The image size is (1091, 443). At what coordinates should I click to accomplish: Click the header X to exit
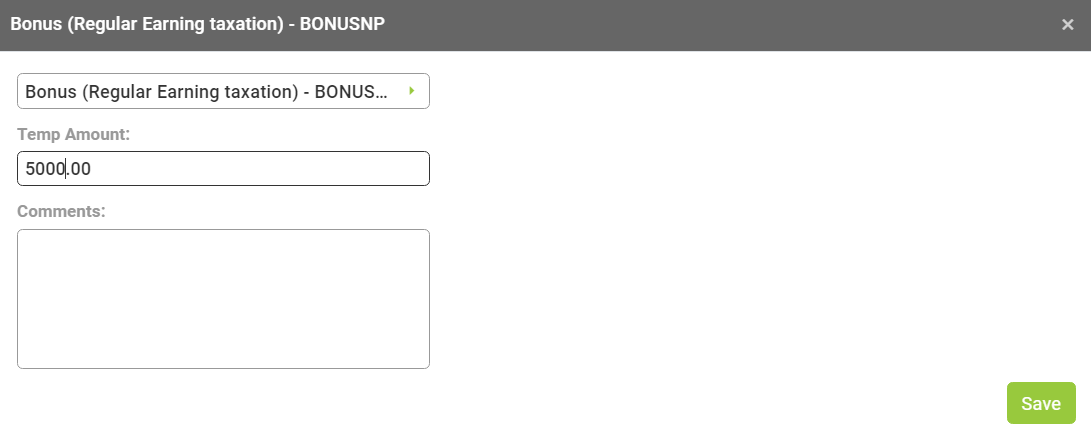tap(1067, 25)
